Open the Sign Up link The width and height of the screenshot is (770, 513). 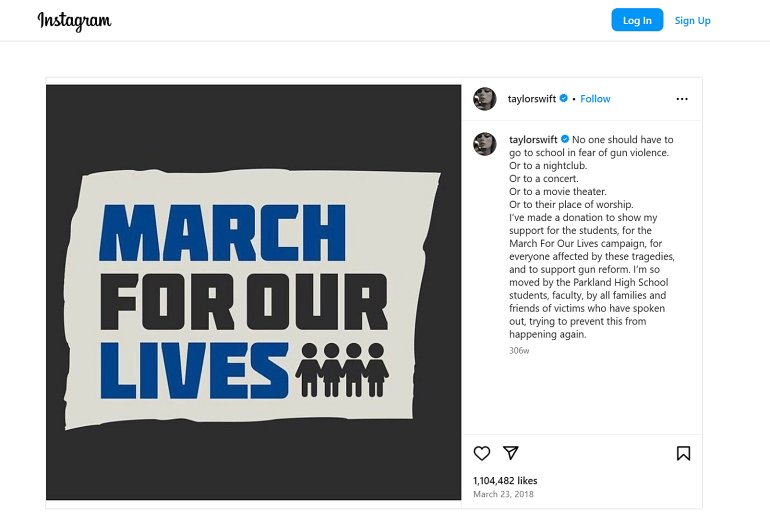click(692, 21)
